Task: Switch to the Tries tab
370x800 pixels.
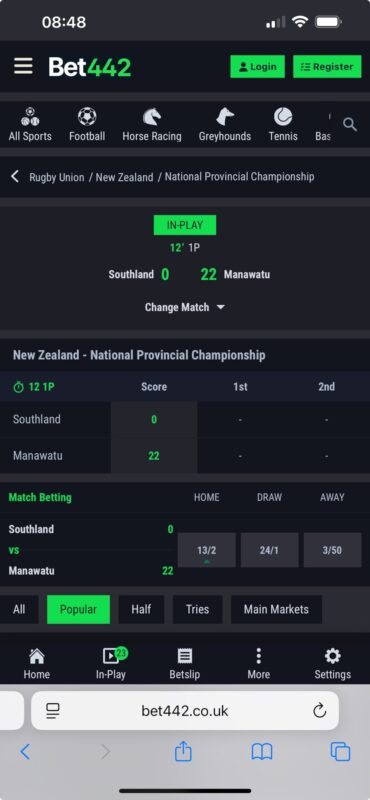Action: point(198,609)
